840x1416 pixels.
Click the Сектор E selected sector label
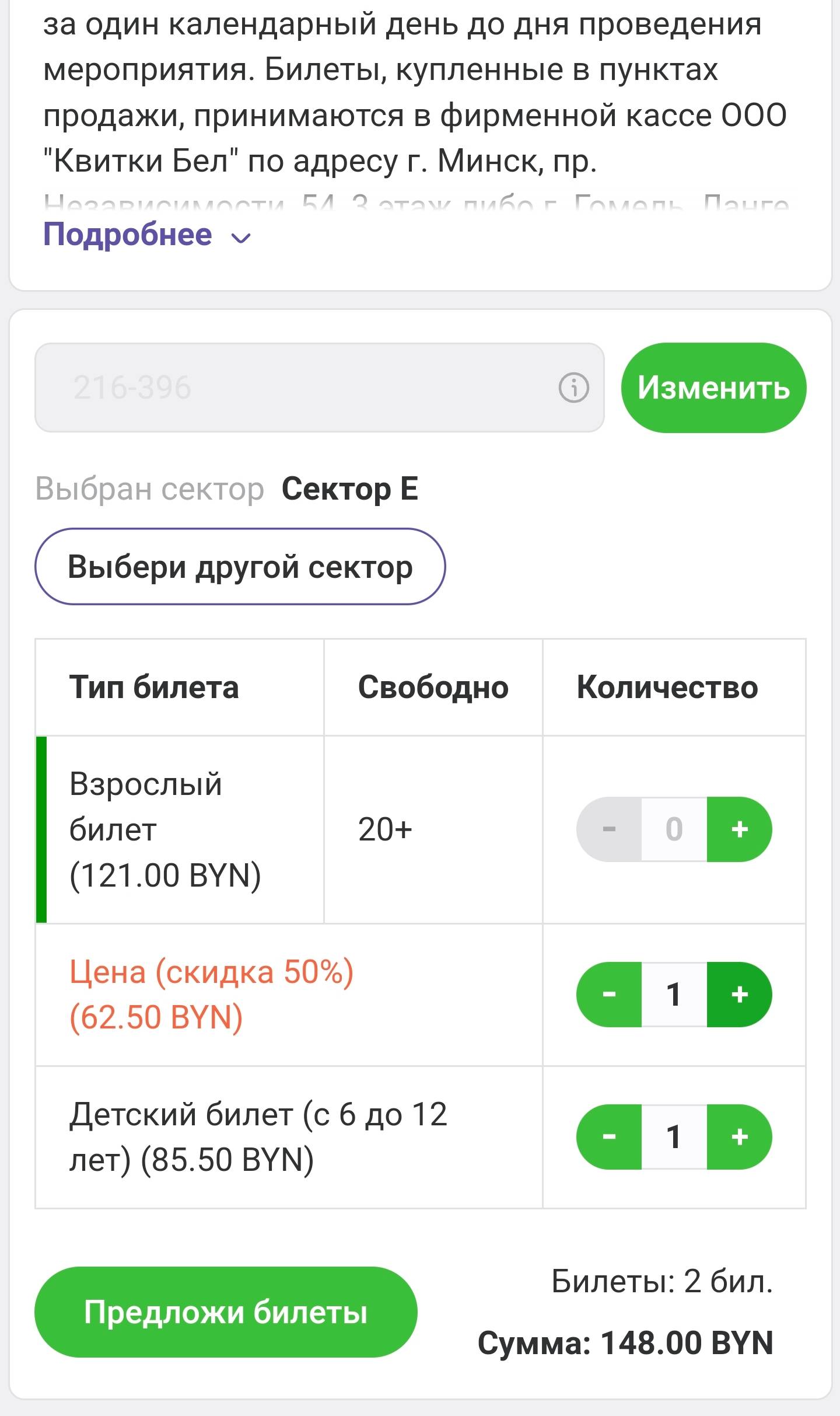tap(350, 489)
